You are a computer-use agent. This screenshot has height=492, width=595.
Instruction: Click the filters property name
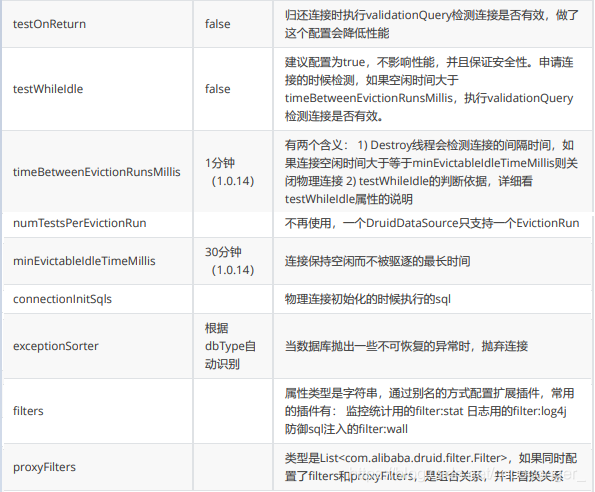[x=28, y=411]
